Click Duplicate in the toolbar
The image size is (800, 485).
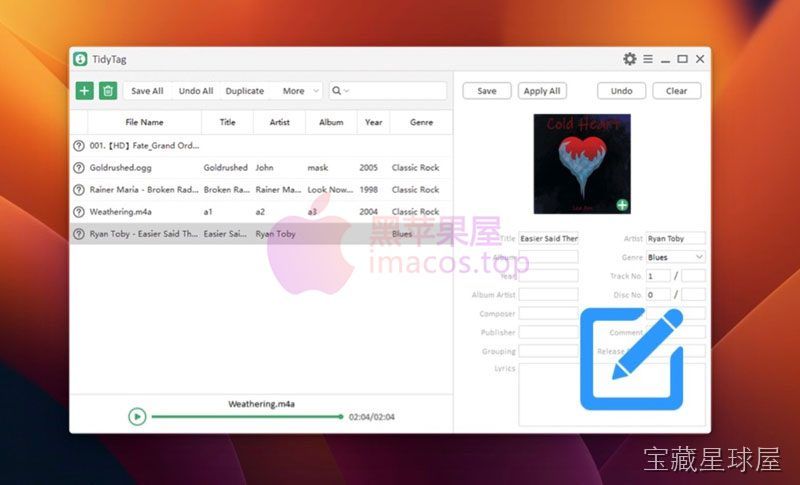[x=244, y=91]
